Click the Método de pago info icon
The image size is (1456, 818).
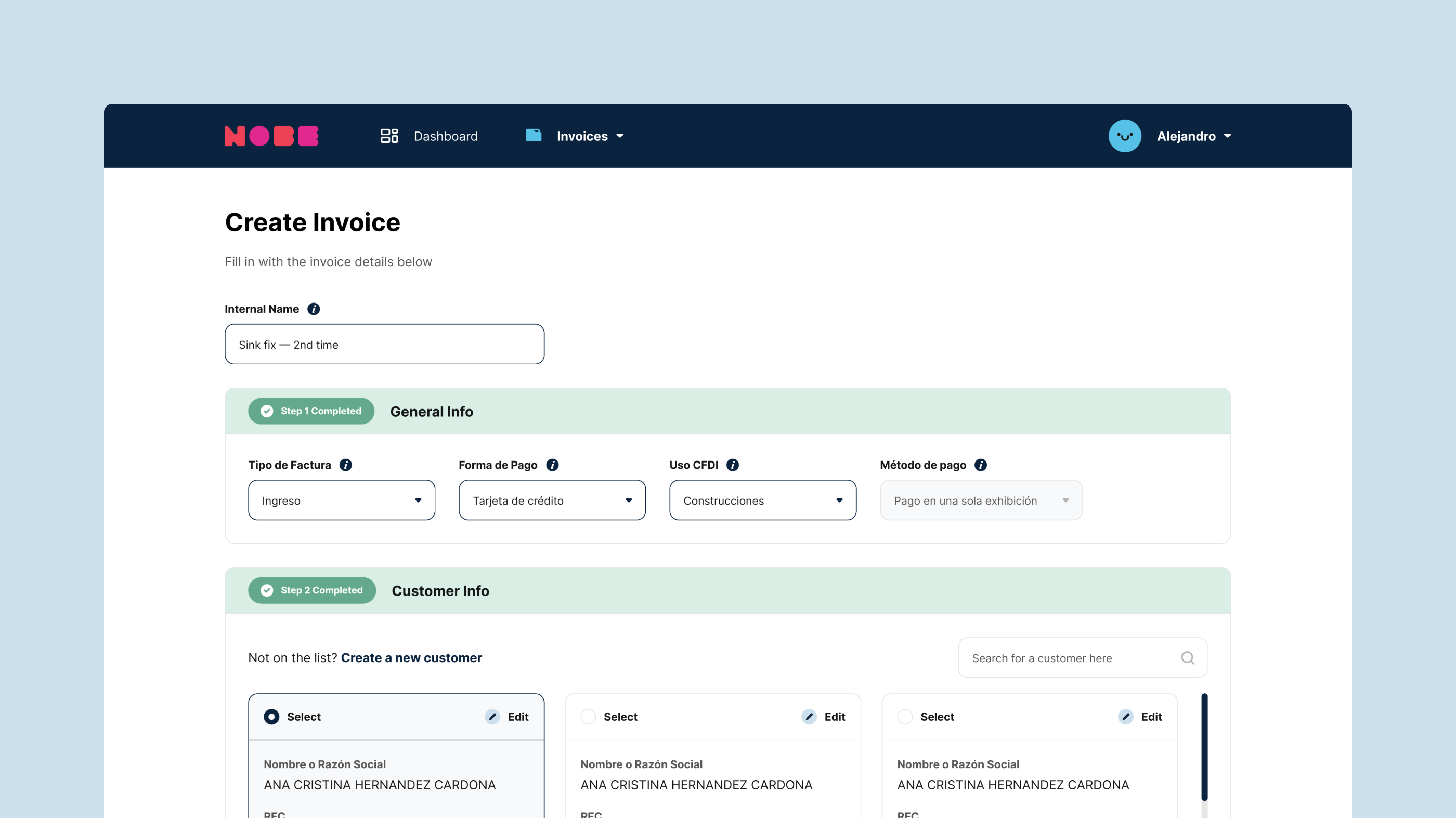pos(980,465)
